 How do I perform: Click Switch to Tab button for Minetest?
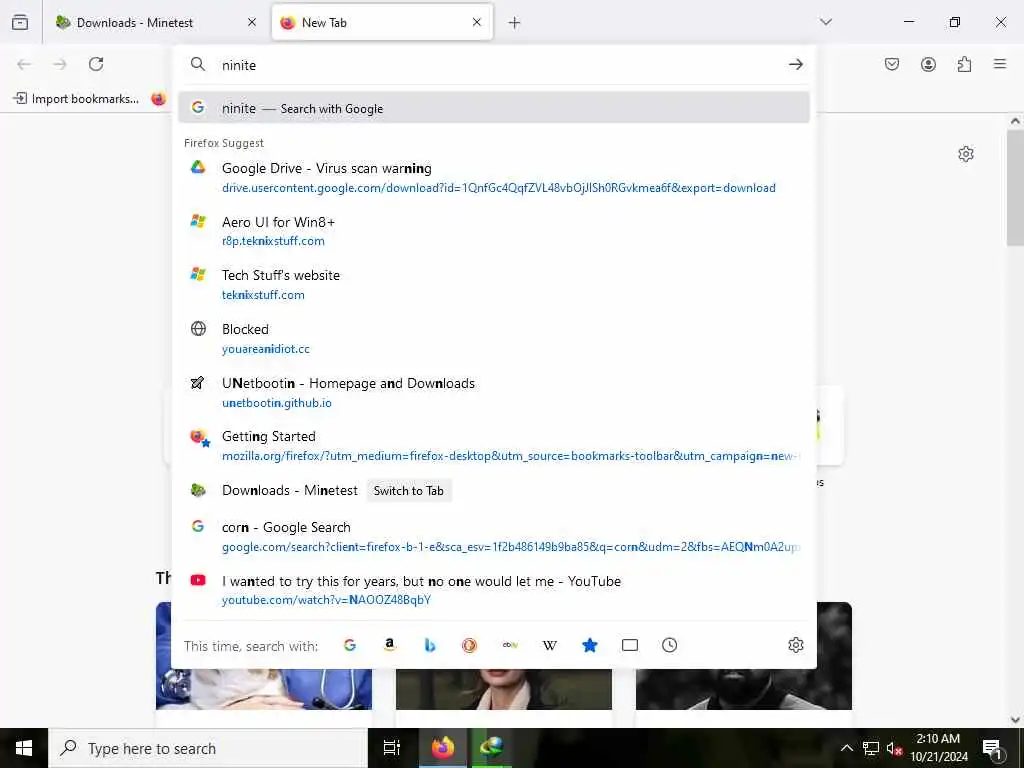408,490
